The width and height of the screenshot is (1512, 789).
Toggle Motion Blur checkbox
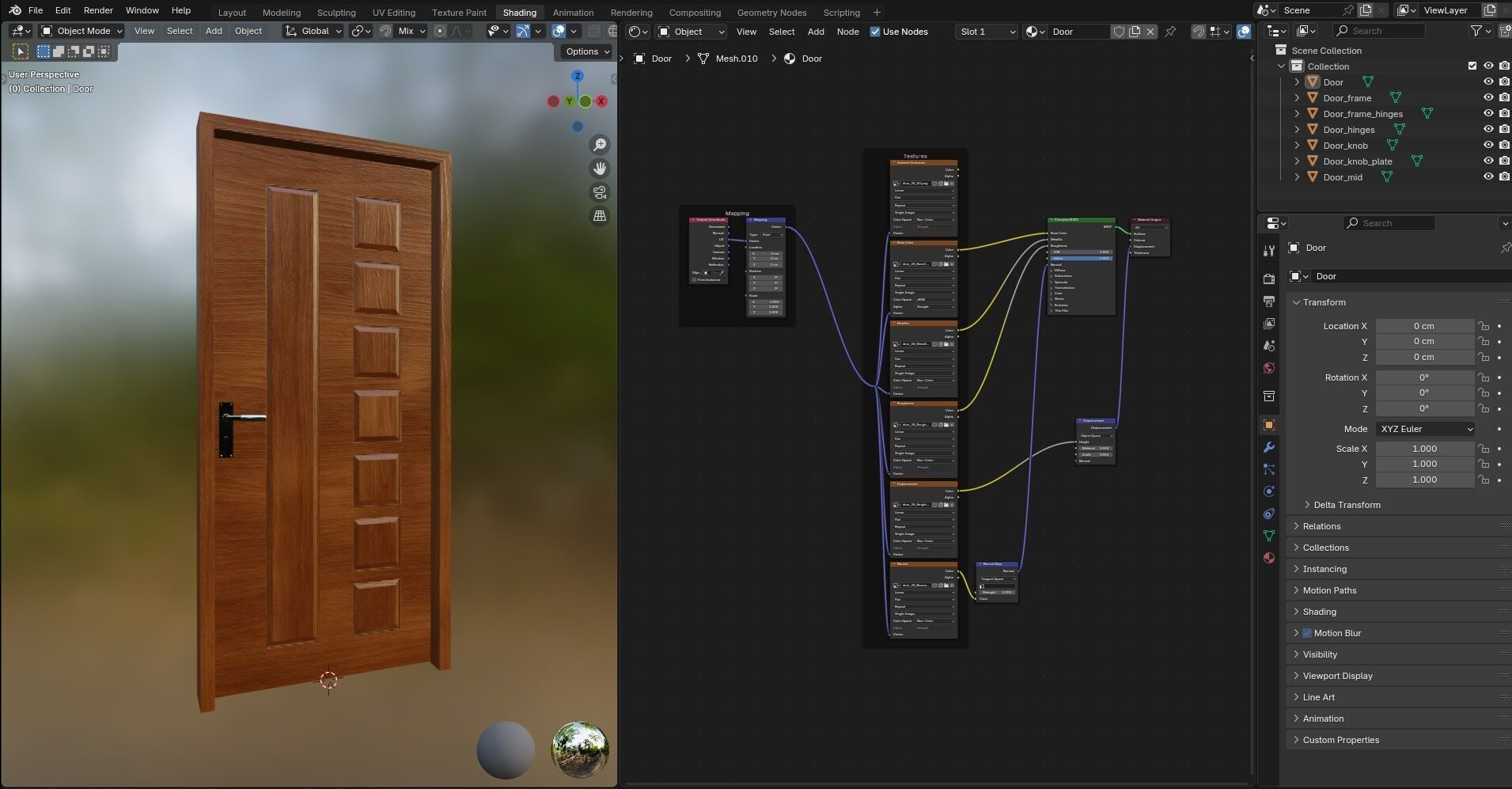[1307, 633]
